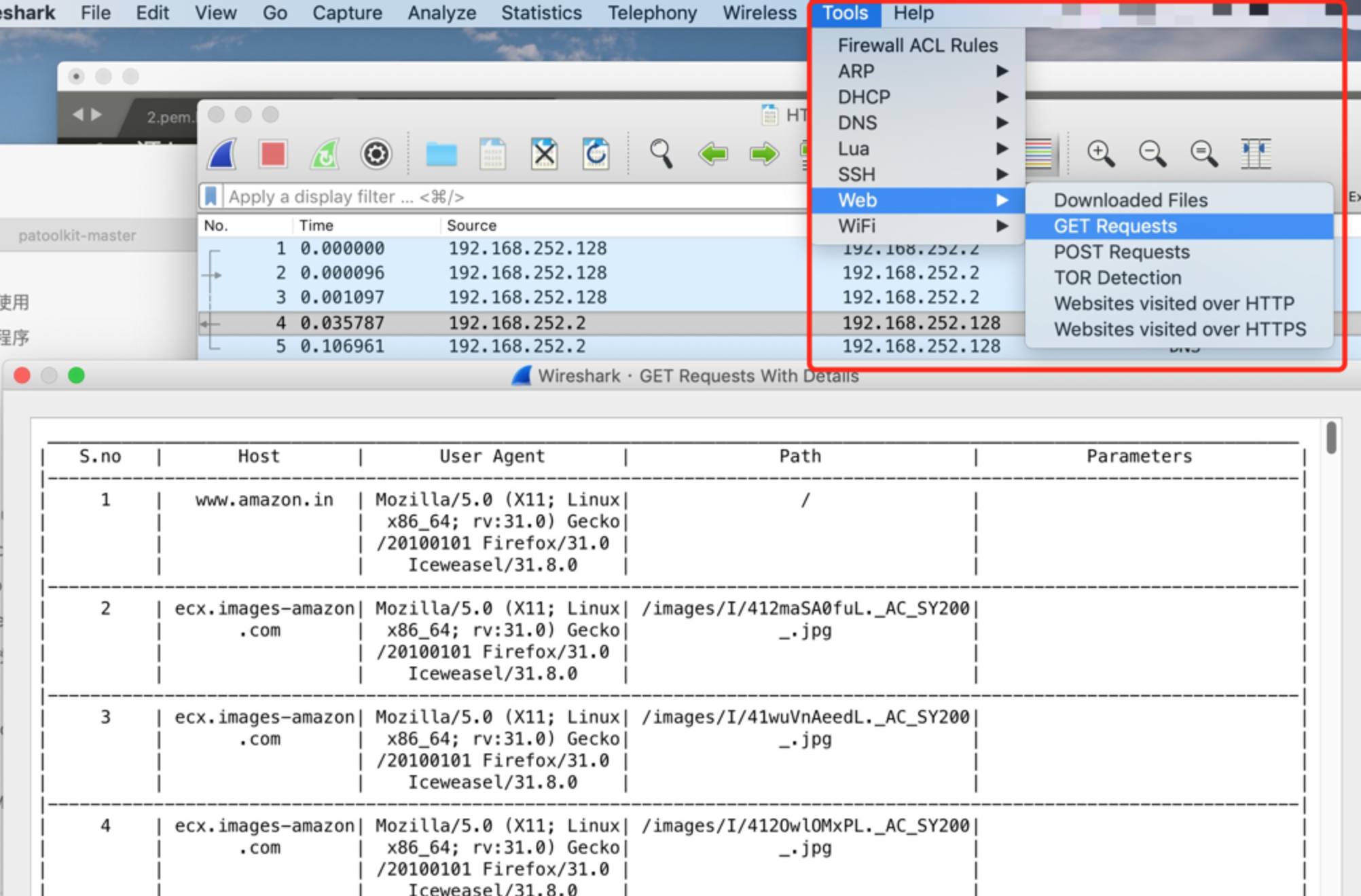Open capture file folder icon

(x=441, y=154)
